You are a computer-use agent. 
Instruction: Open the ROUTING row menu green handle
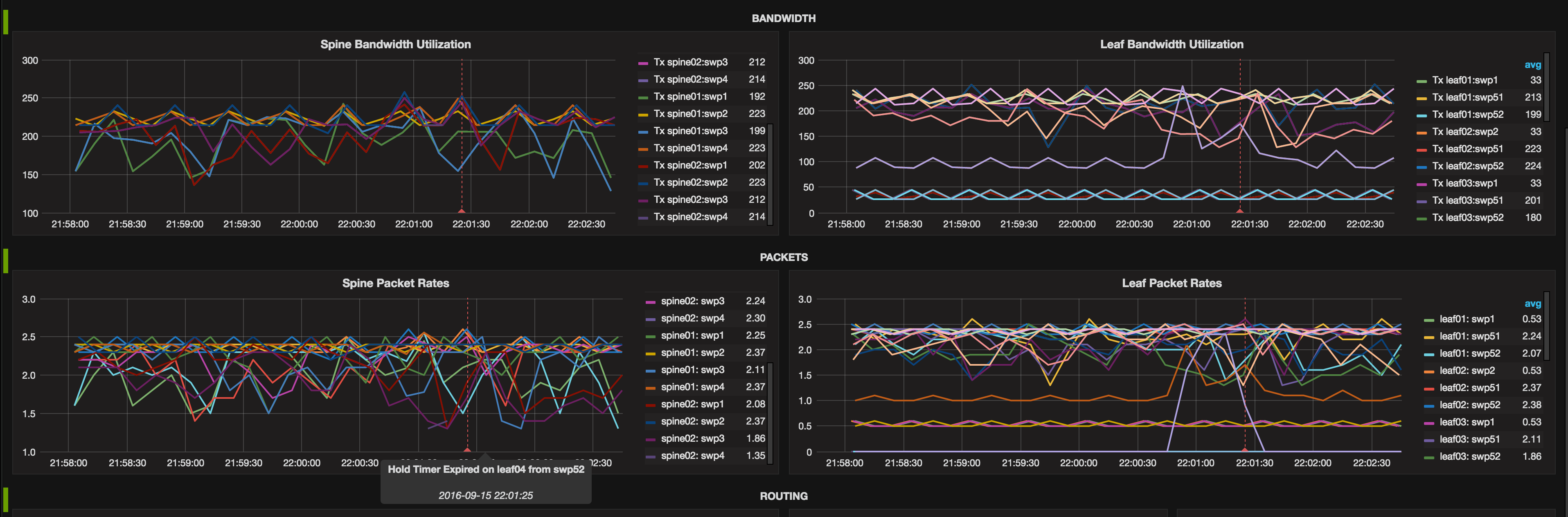coord(5,500)
